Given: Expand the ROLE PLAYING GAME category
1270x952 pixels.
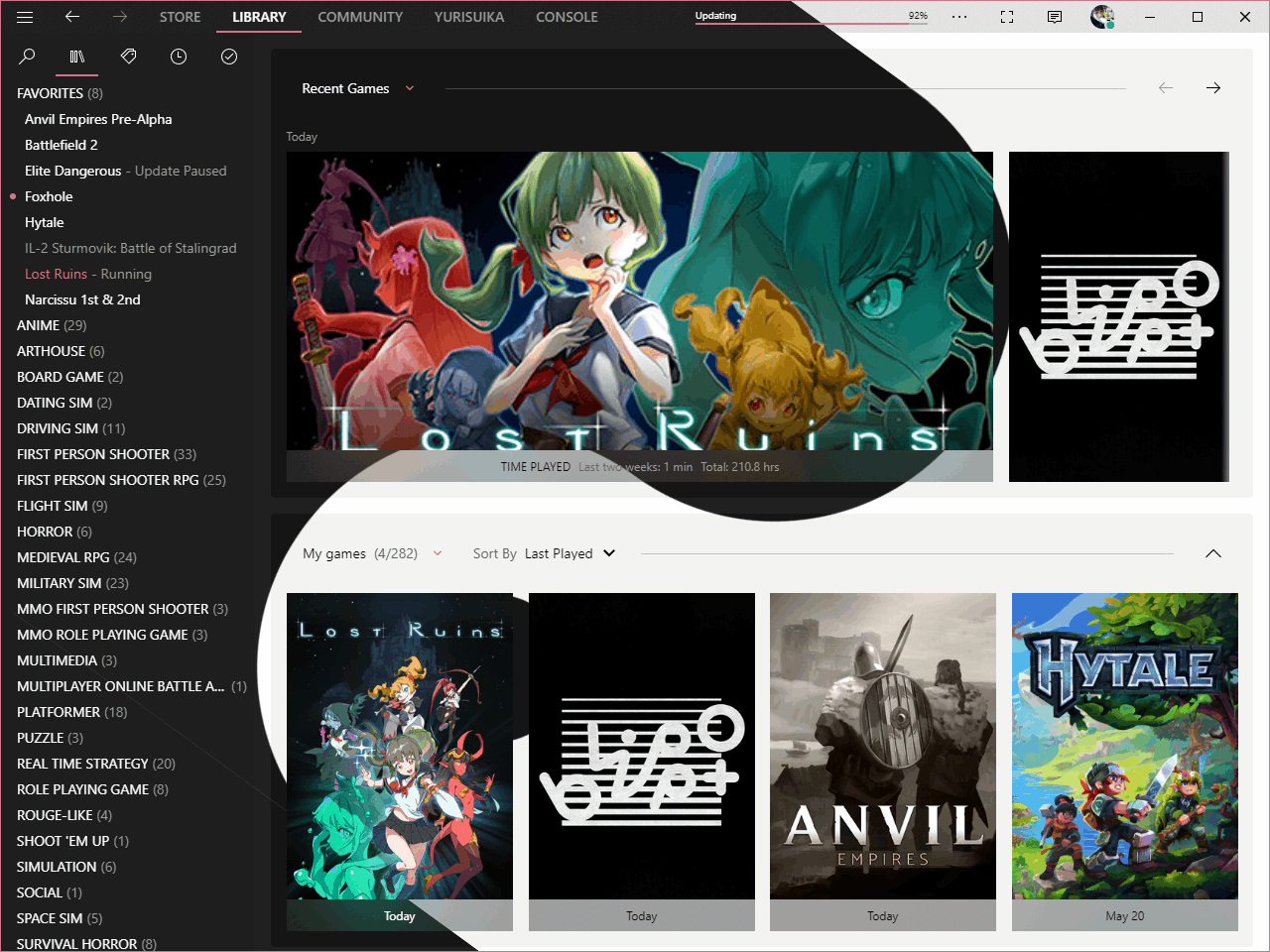Looking at the screenshot, I should click(92, 789).
